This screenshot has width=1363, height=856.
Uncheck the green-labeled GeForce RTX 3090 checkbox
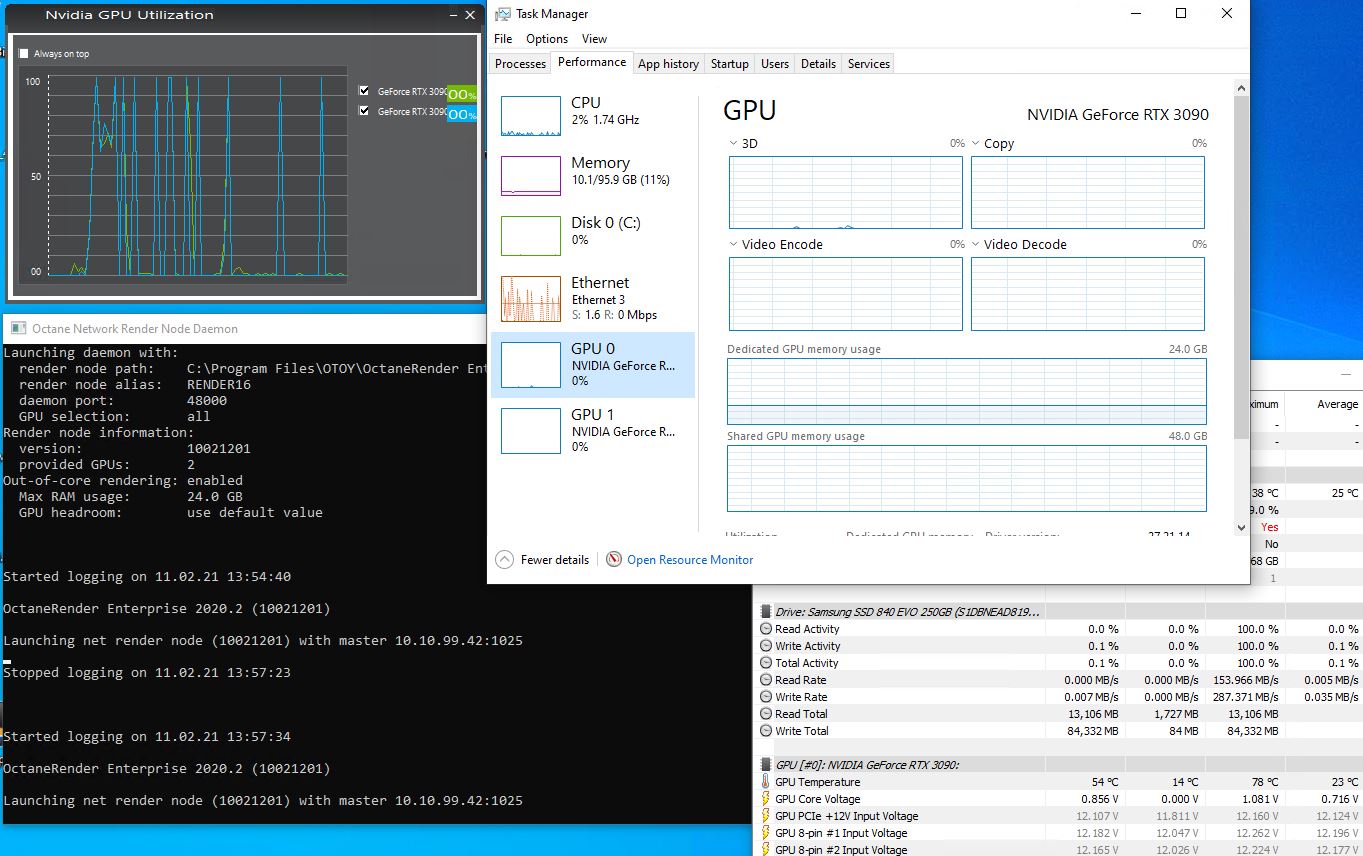365,90
